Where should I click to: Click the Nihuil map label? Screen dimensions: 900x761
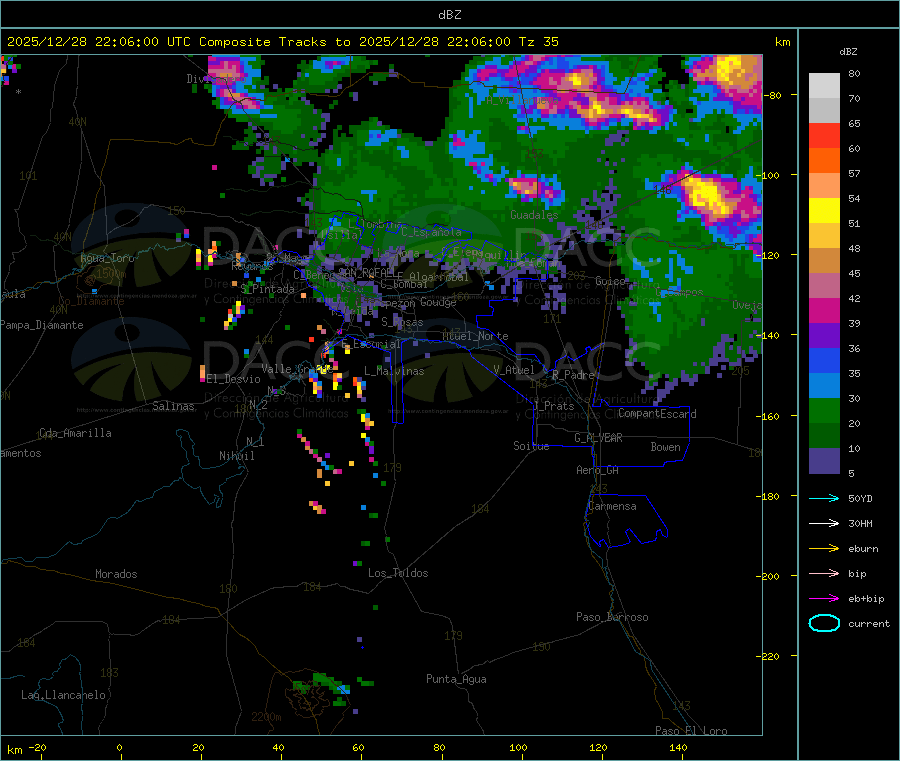(236, 456)
